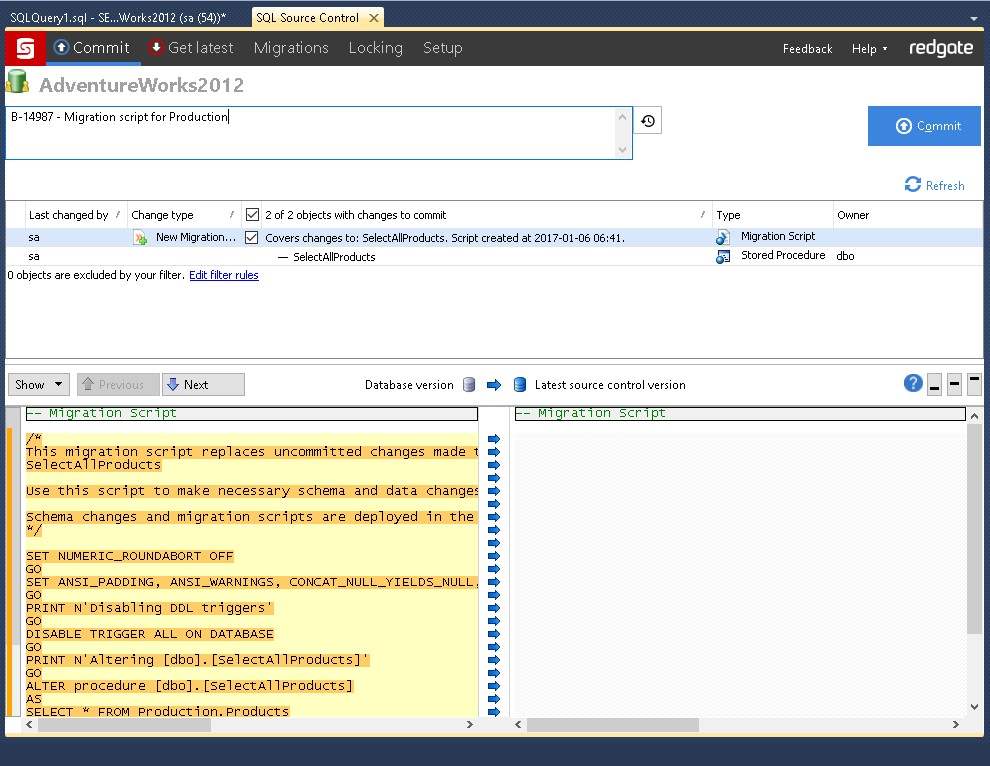Click the New Migration change type icon

pyautogui.click(x=141, y=238)
